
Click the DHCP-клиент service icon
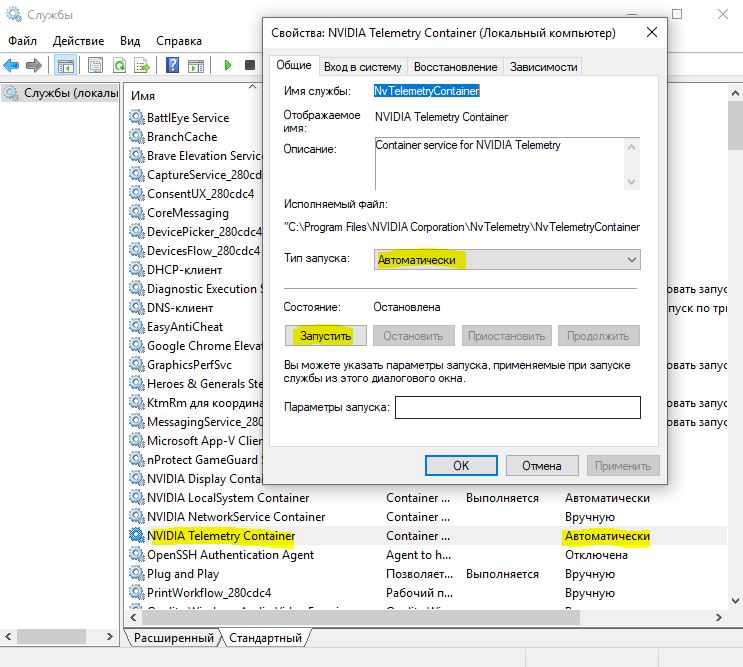[x=136, y=269]
